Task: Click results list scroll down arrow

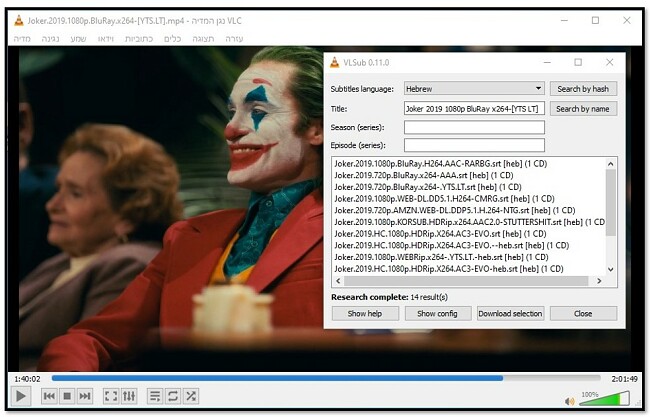Action: point(611,269)
